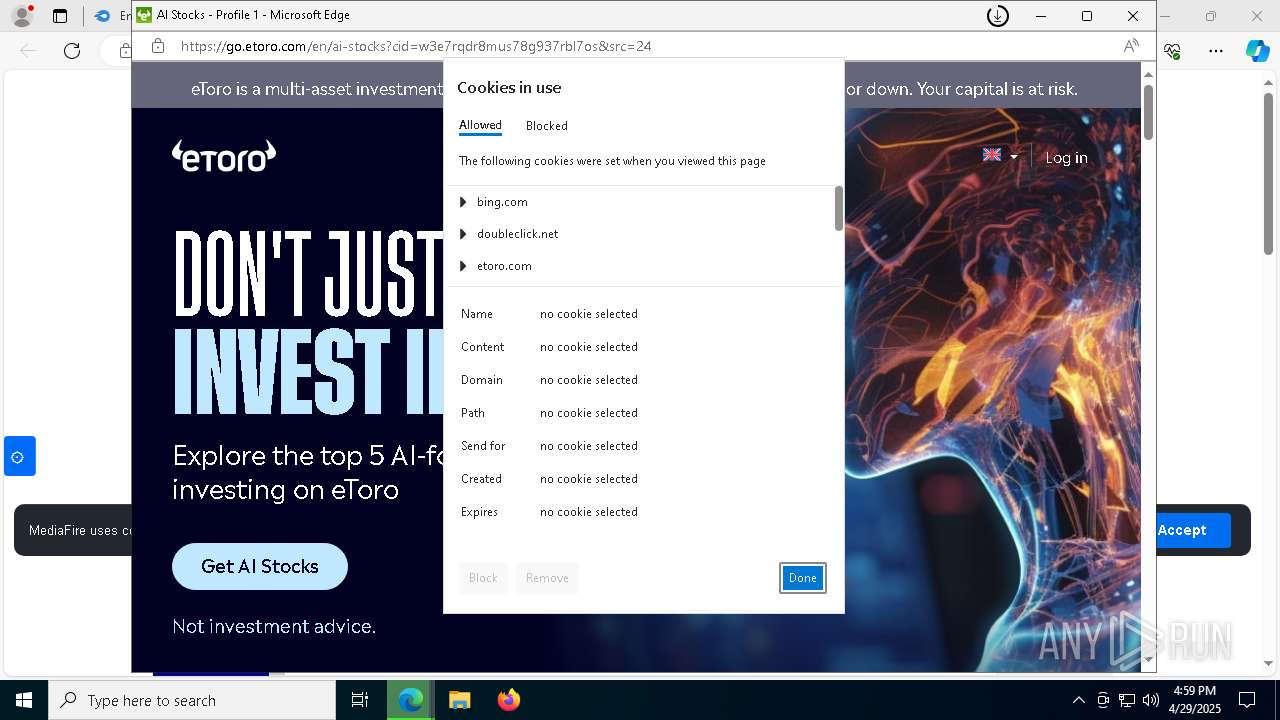Click the Remove button
The width and height of the screenshot is (1280, 720).
tap(547, 578)
